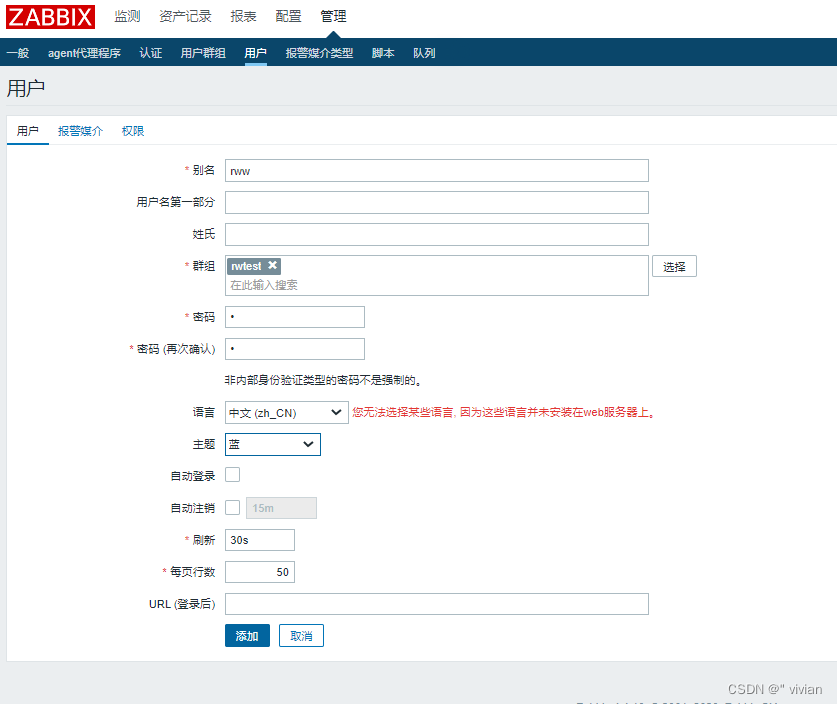Go to 报警媒介类型 submenu
The image size is (837, 704).
point(319,53)
